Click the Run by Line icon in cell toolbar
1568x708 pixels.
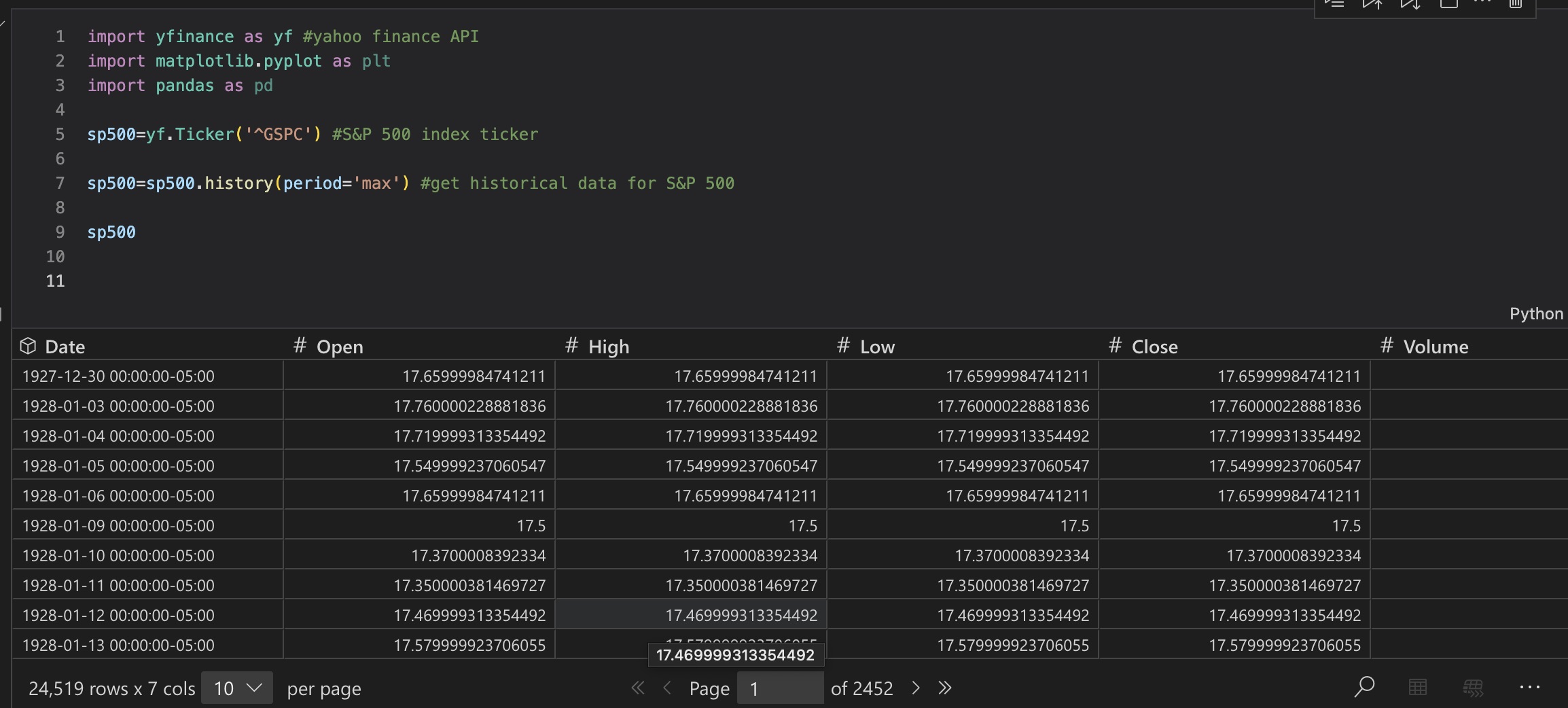[1334, 4]
